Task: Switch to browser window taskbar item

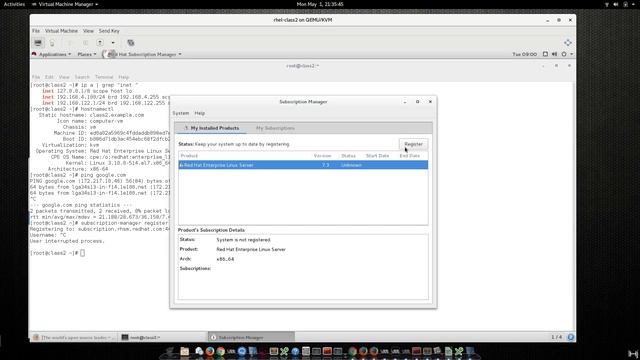Action: (74, 338)
